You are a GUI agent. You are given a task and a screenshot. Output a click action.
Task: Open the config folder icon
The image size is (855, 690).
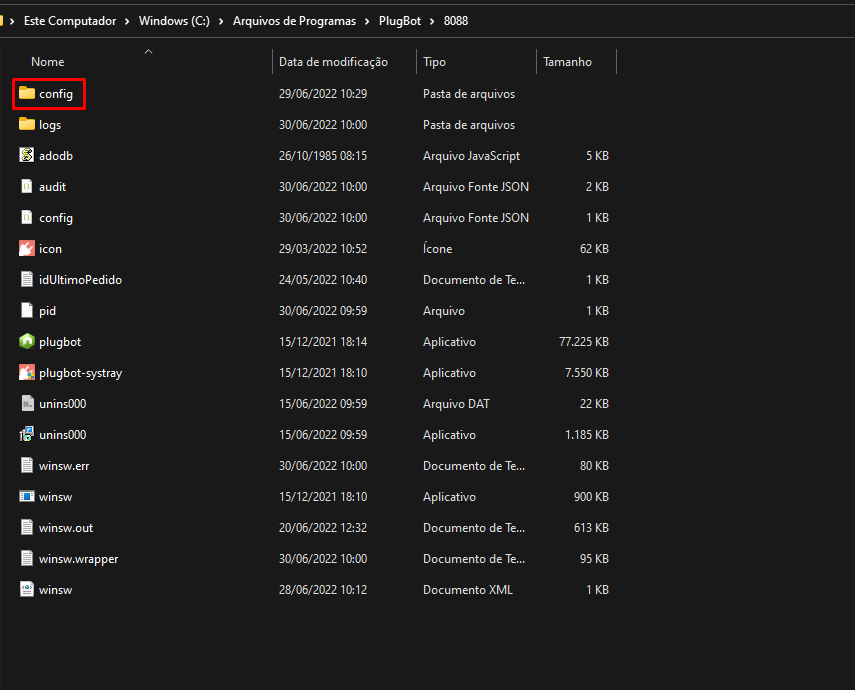(27, 93)
